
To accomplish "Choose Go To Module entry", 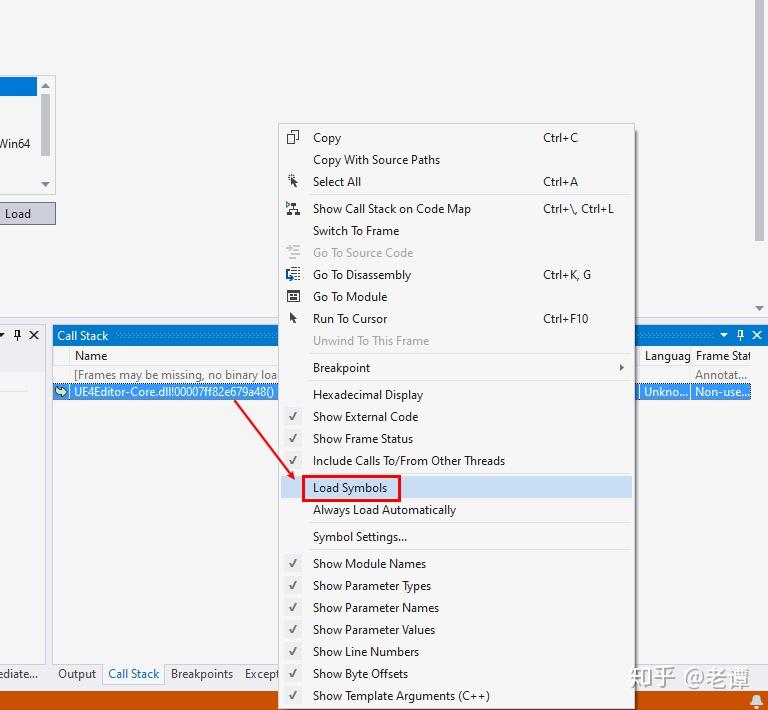I will [x=456, y=297].
